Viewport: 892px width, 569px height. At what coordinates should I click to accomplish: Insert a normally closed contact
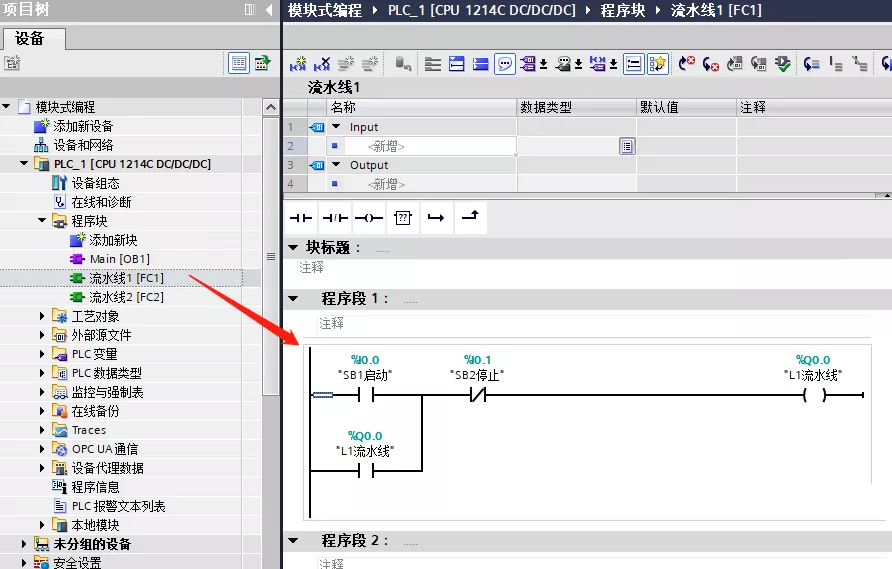coord(335,217)
